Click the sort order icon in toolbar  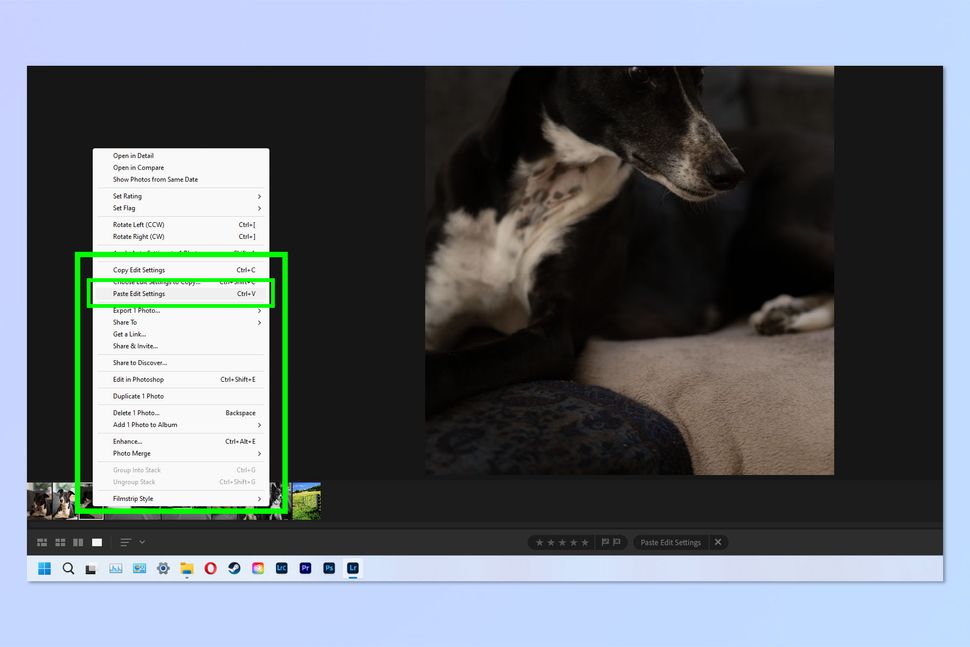[126, 542]
